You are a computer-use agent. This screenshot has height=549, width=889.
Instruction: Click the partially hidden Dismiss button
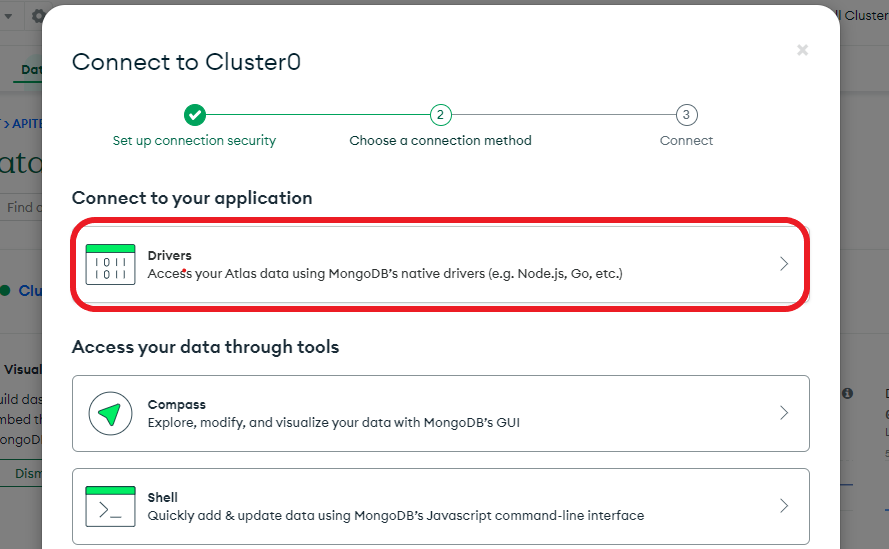[27, 474]
